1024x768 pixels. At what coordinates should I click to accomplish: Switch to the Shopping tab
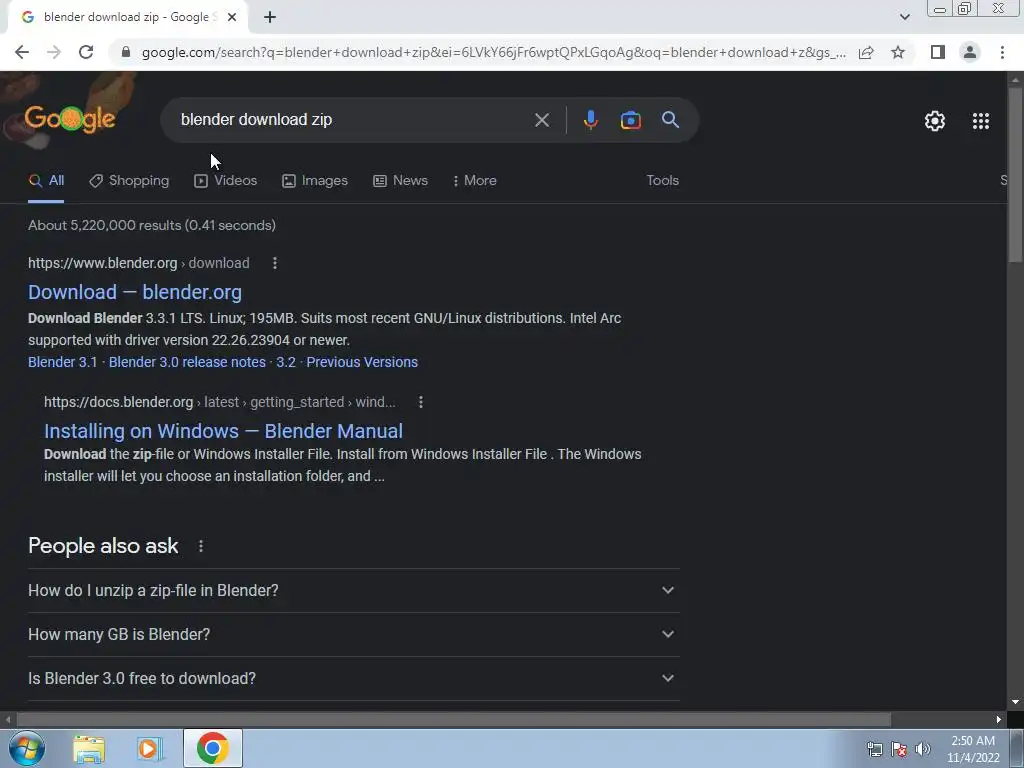[x=129, y=181]
